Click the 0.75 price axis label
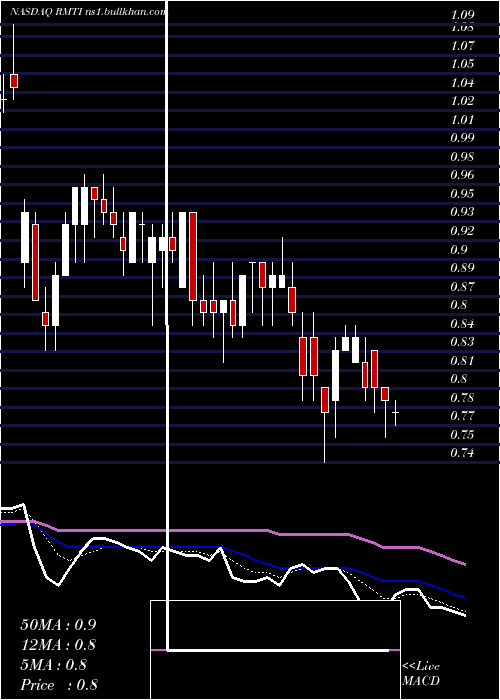 coord(462,434)
